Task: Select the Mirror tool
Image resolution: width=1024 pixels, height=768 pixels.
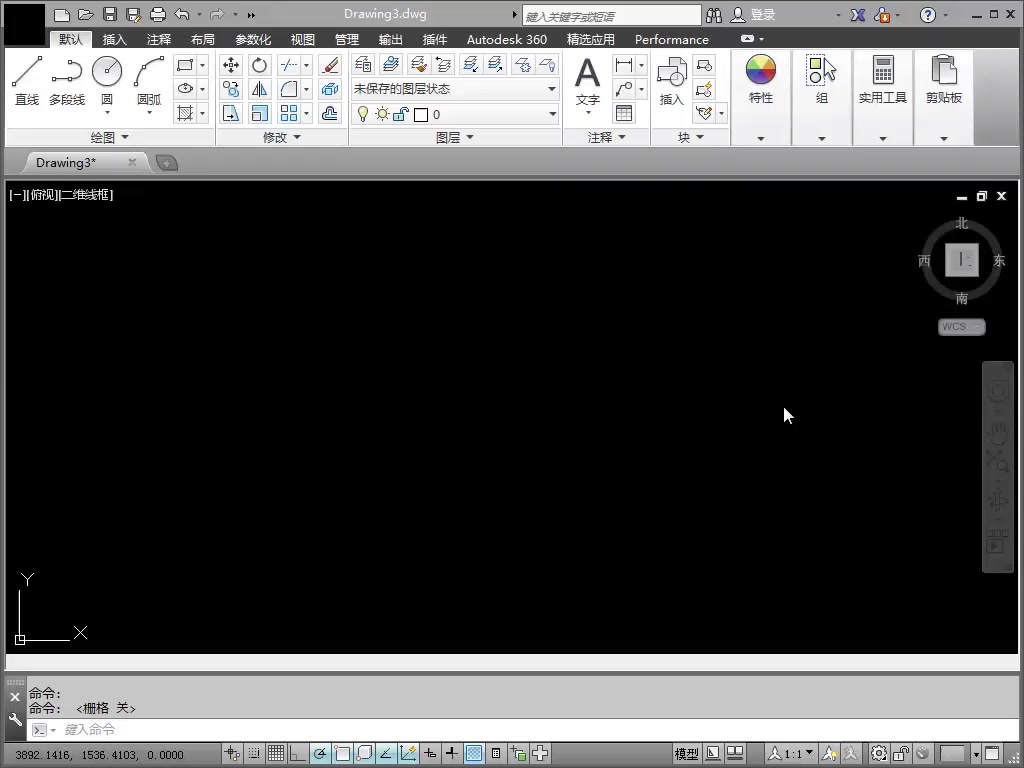Action: pos(259,89)
